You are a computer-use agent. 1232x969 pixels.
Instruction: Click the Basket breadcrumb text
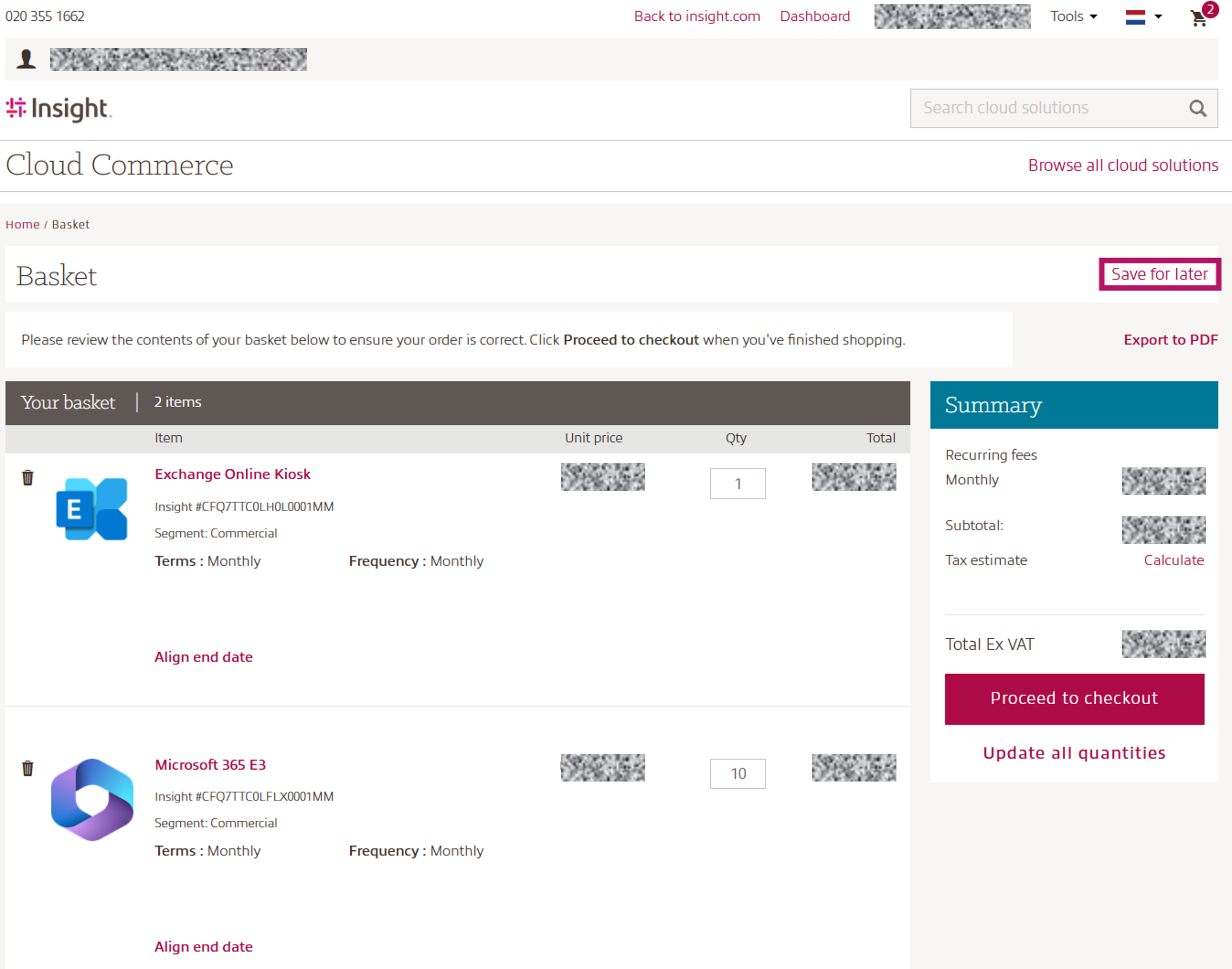tap(70, 224)
